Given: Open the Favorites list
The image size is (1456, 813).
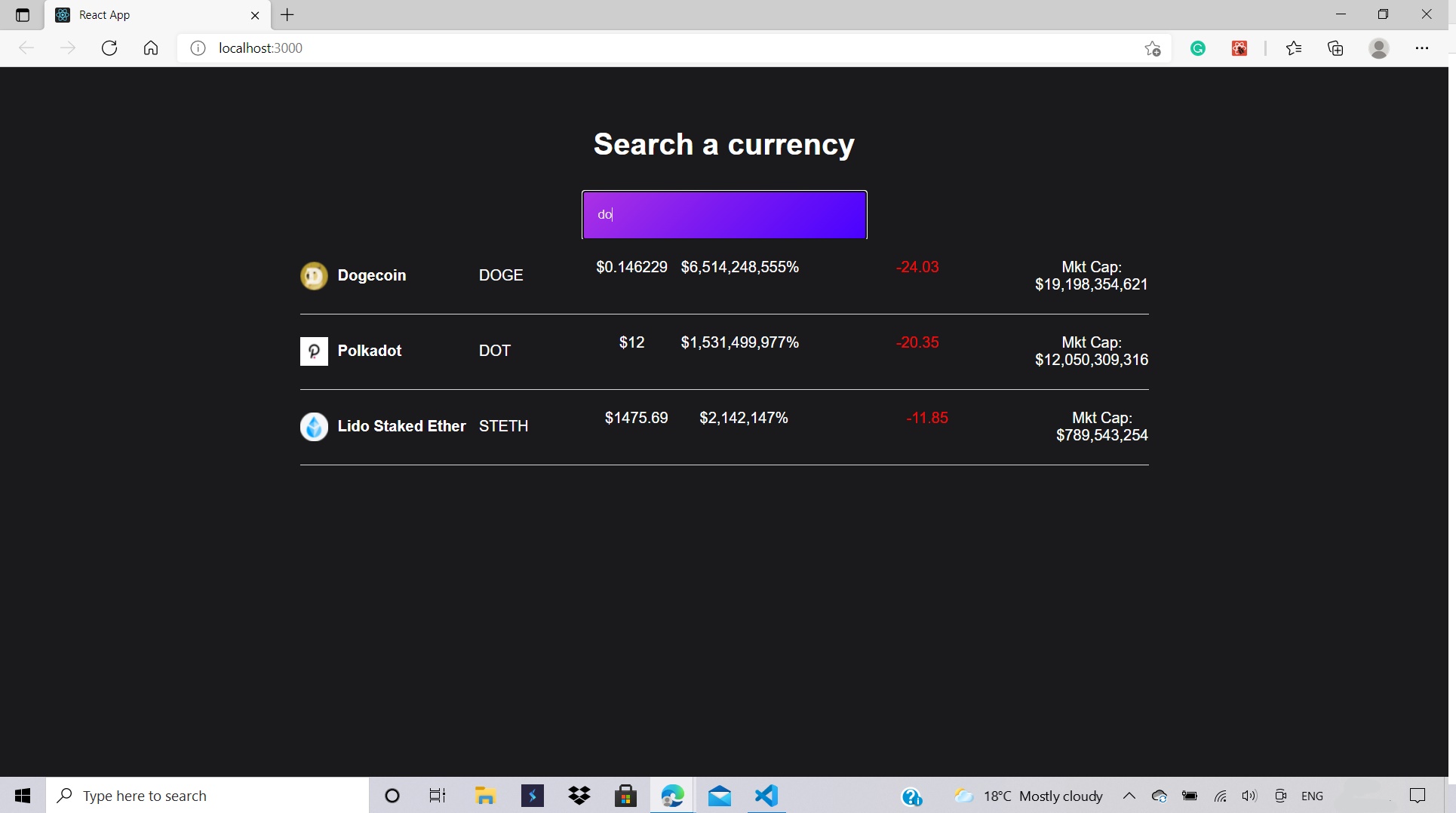Looking at the screenshot, I should pos(1294,48).
